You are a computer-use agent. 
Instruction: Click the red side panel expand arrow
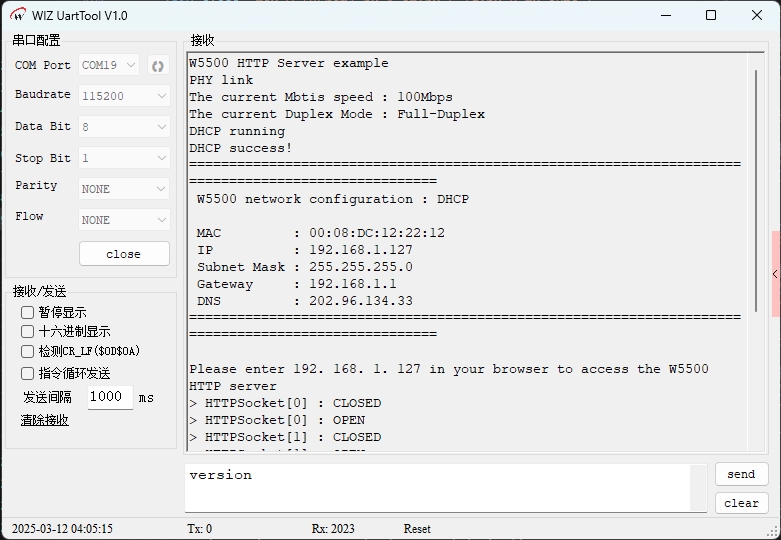pos(775,274)
